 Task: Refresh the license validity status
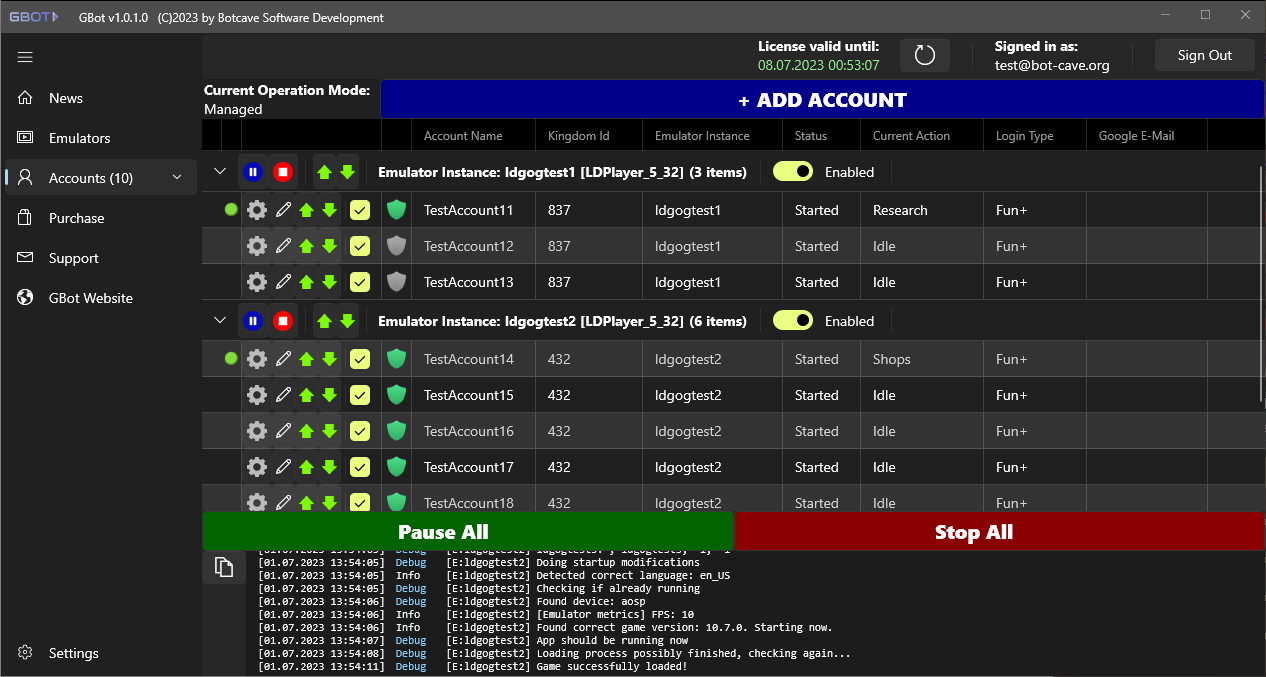click(x=924, y=55)
